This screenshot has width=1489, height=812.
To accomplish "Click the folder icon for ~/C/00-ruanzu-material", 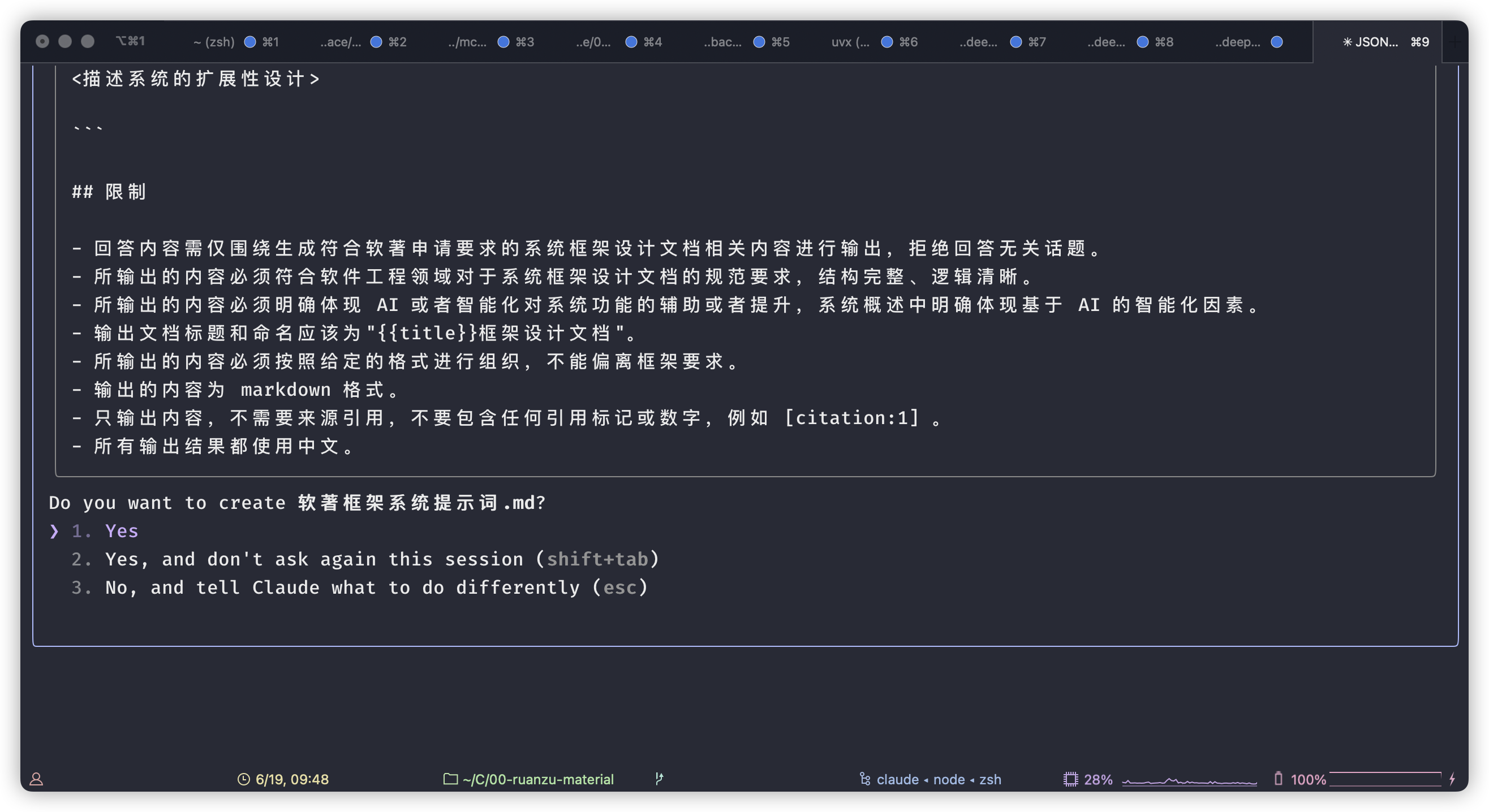I will 450,779.
